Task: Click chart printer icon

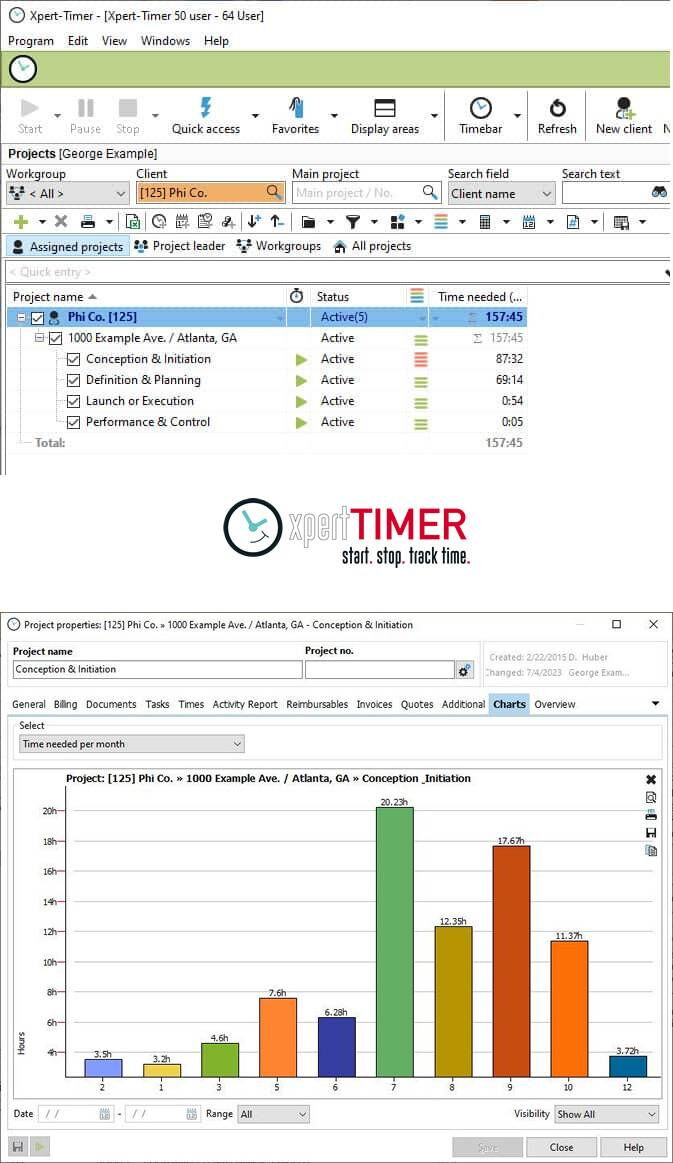Action: coord(651,815)
